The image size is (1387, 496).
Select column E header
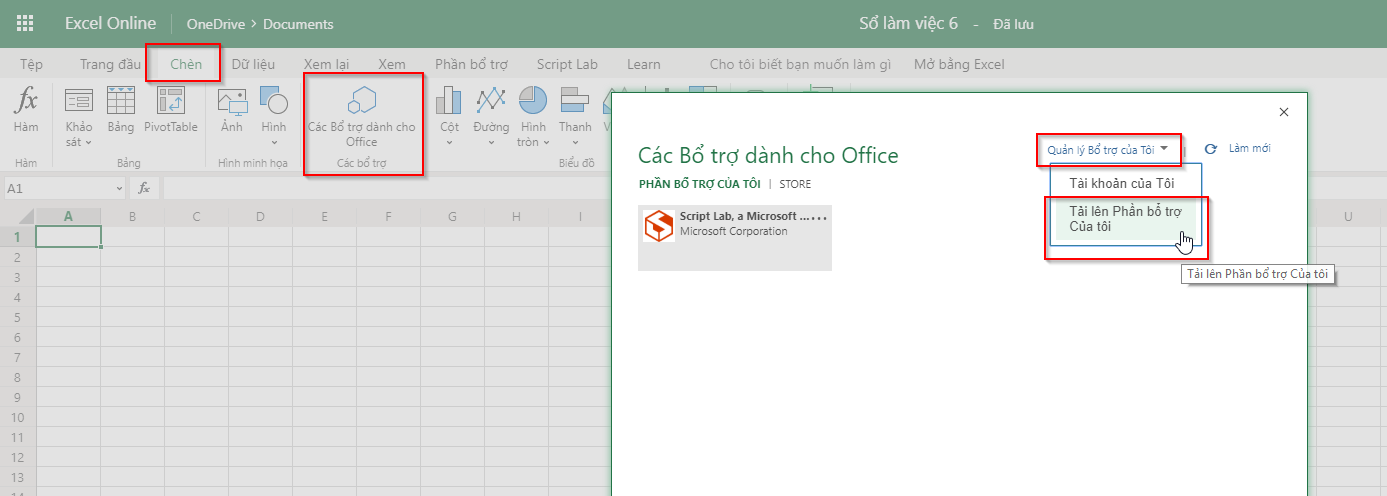[x=324, y=217]
